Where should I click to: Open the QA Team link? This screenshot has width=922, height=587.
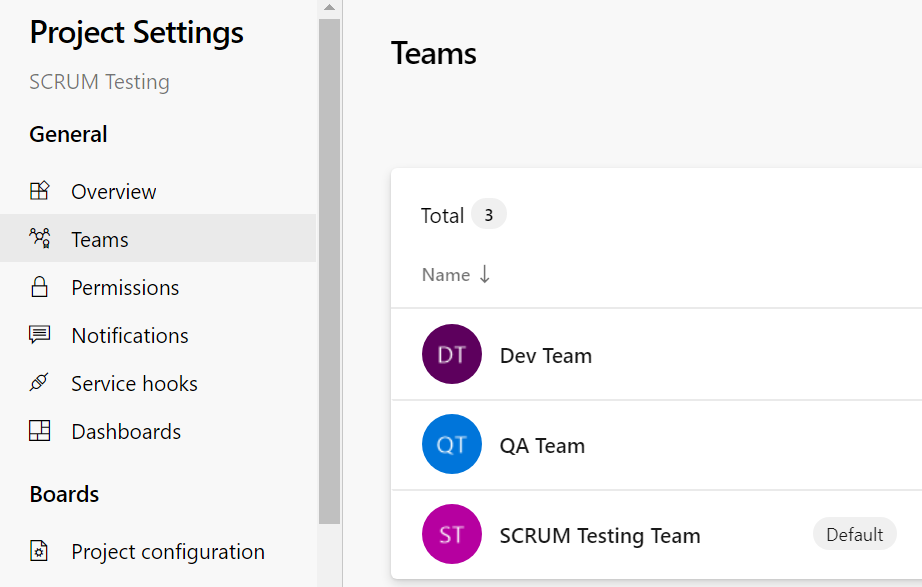click(x=542, y=446)
